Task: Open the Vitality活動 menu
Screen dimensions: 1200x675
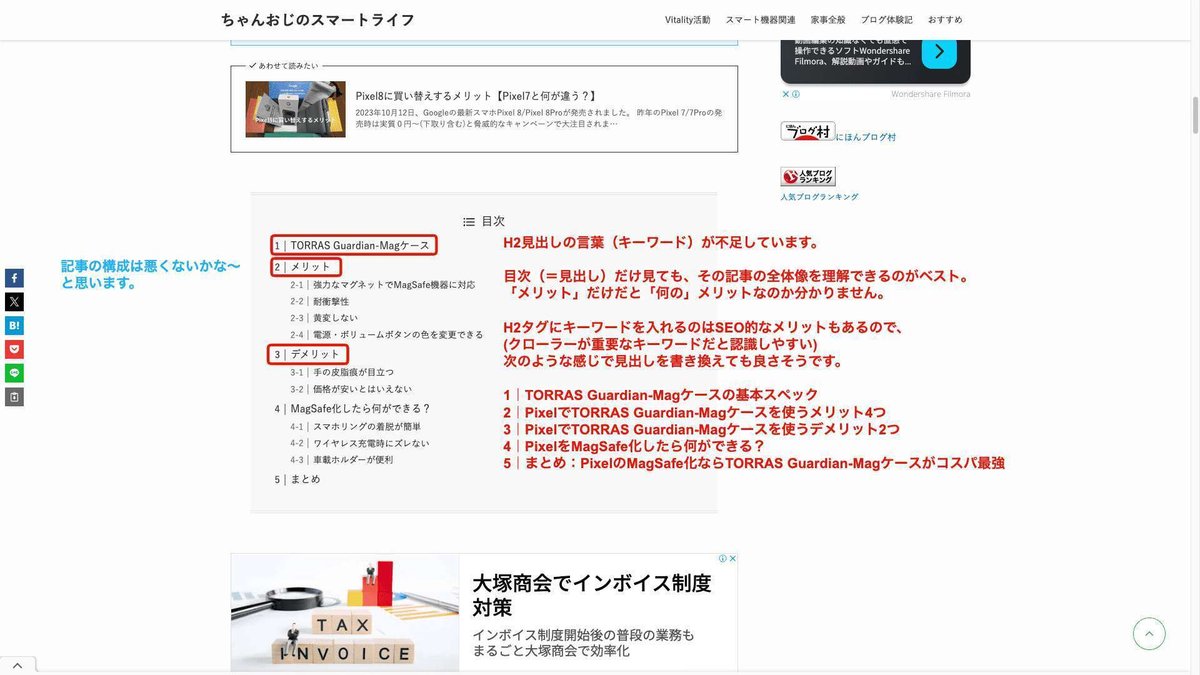Action: tap(688, 20)
